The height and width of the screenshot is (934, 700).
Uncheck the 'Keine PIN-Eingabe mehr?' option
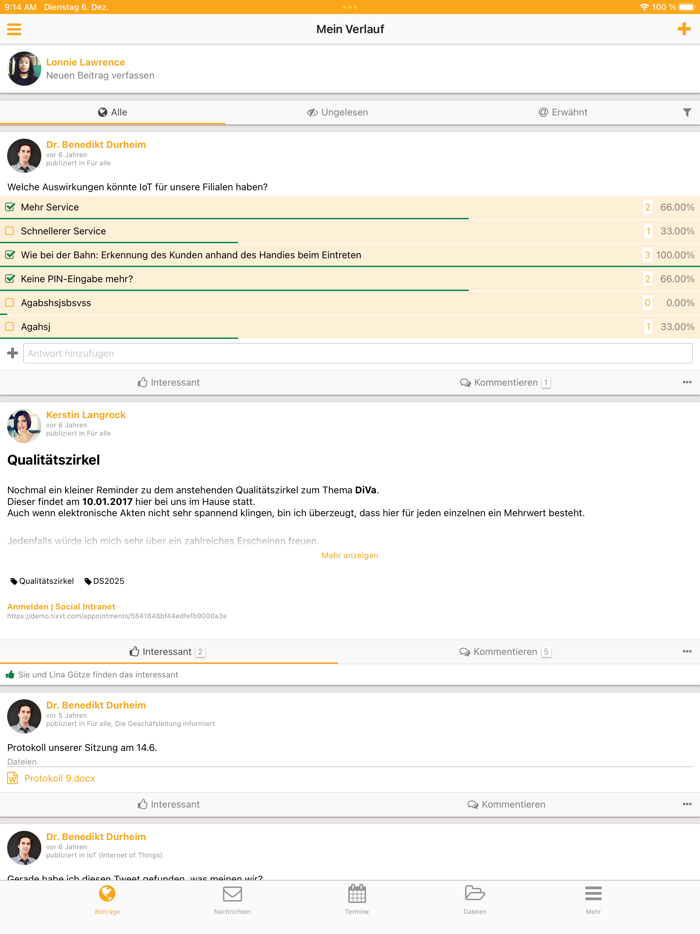pyautogui.click(x=10, y=279)
